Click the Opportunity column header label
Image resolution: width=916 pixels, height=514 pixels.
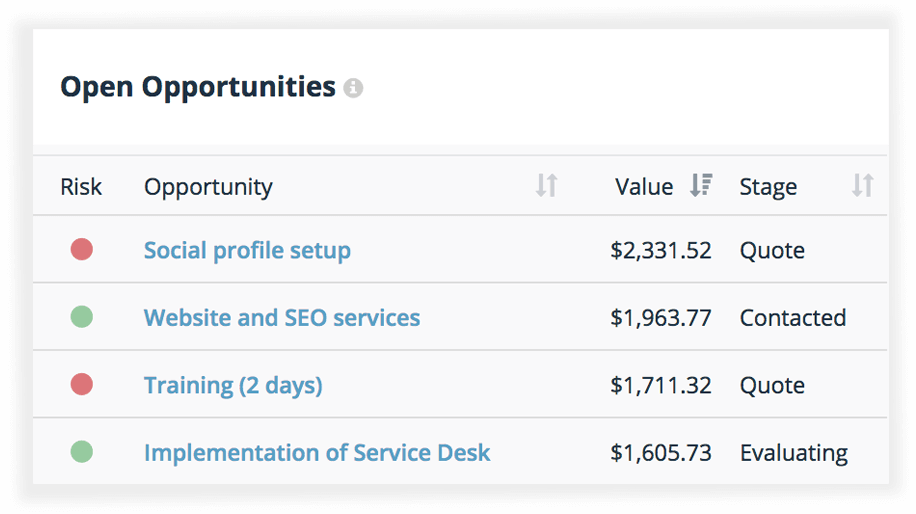coord(209,187)
